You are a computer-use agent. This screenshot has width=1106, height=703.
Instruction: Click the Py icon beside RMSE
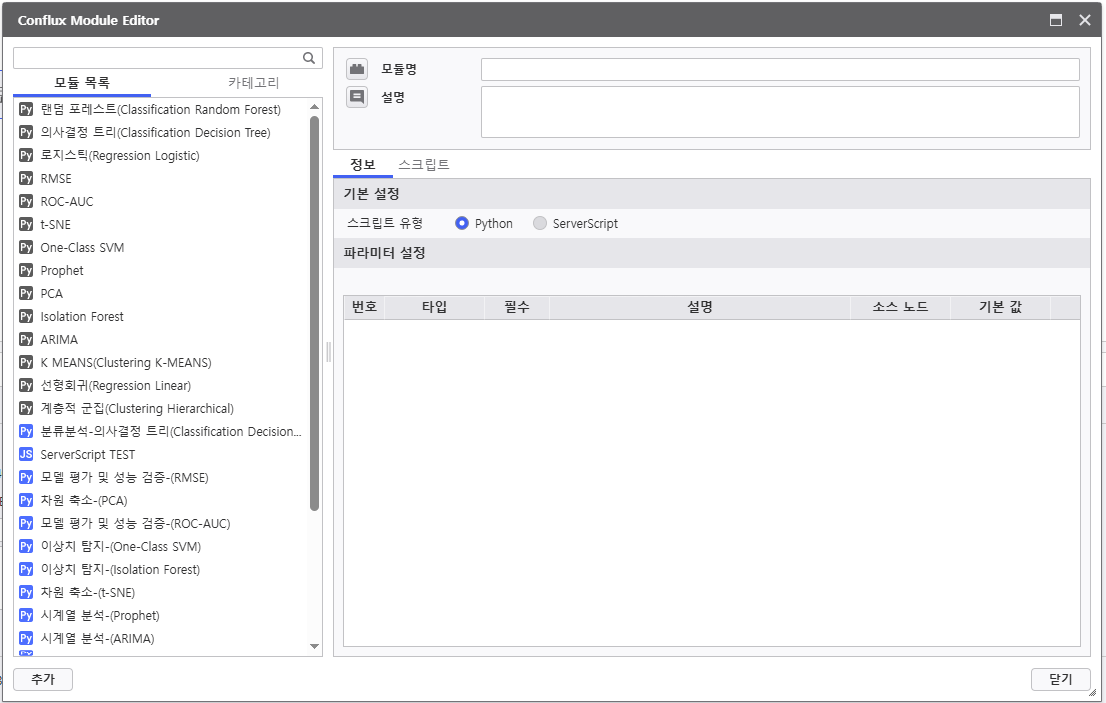(26, 178)
